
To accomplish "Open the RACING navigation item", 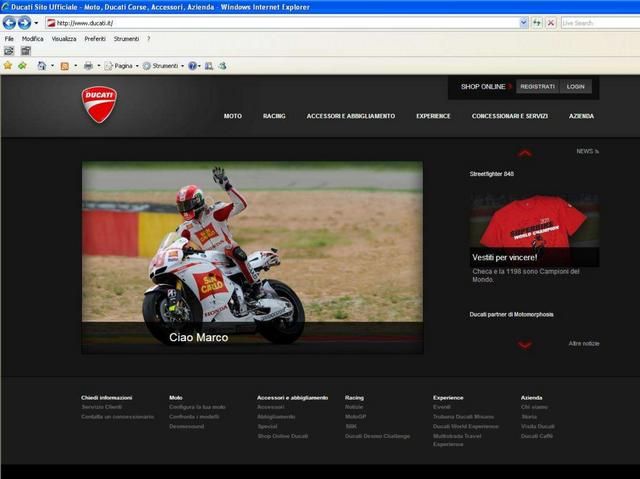I will pyautogui.click(x=274, y=116).
